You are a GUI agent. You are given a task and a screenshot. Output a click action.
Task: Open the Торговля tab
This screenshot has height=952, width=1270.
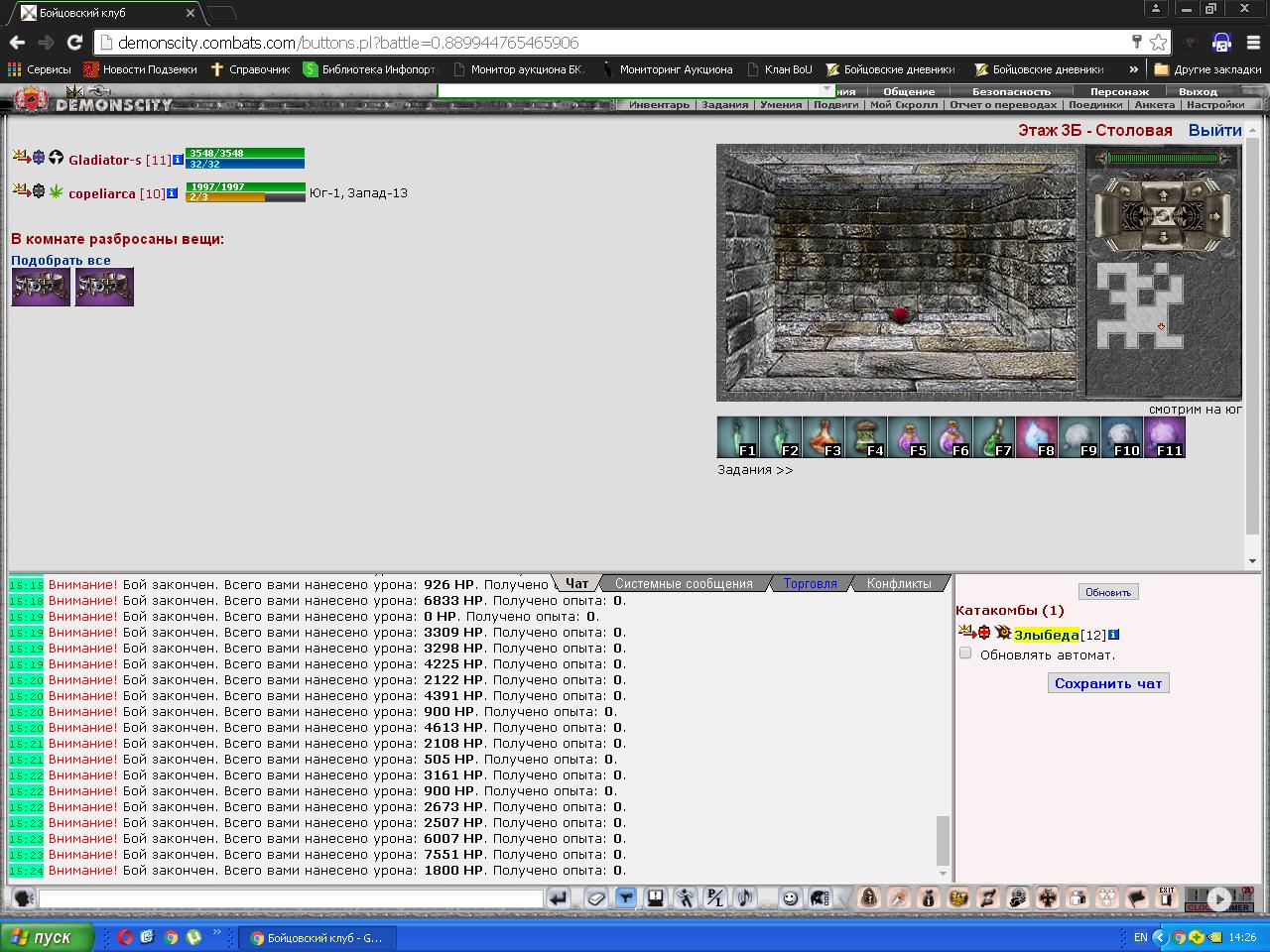[811, 583]
